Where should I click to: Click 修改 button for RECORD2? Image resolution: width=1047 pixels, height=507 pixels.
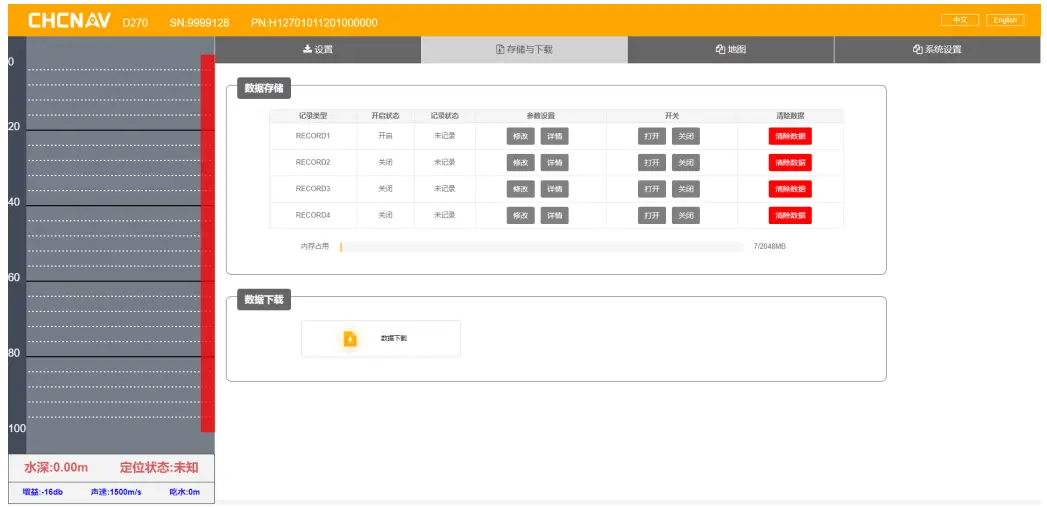pos(521,162)
